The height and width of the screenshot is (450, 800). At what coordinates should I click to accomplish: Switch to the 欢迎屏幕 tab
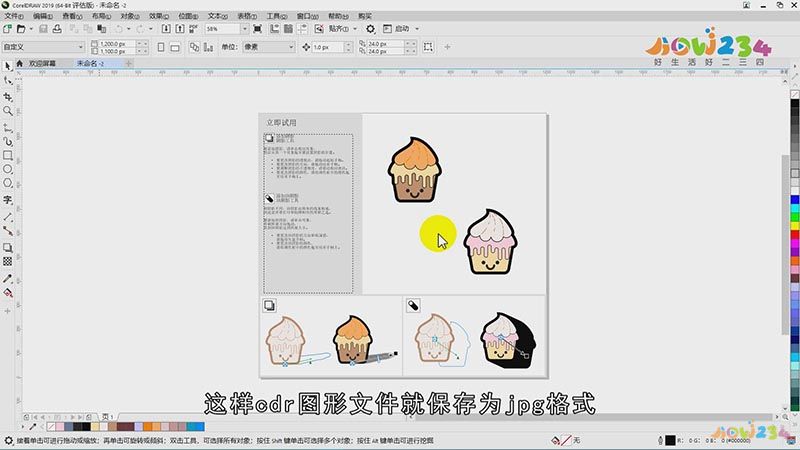42,63
